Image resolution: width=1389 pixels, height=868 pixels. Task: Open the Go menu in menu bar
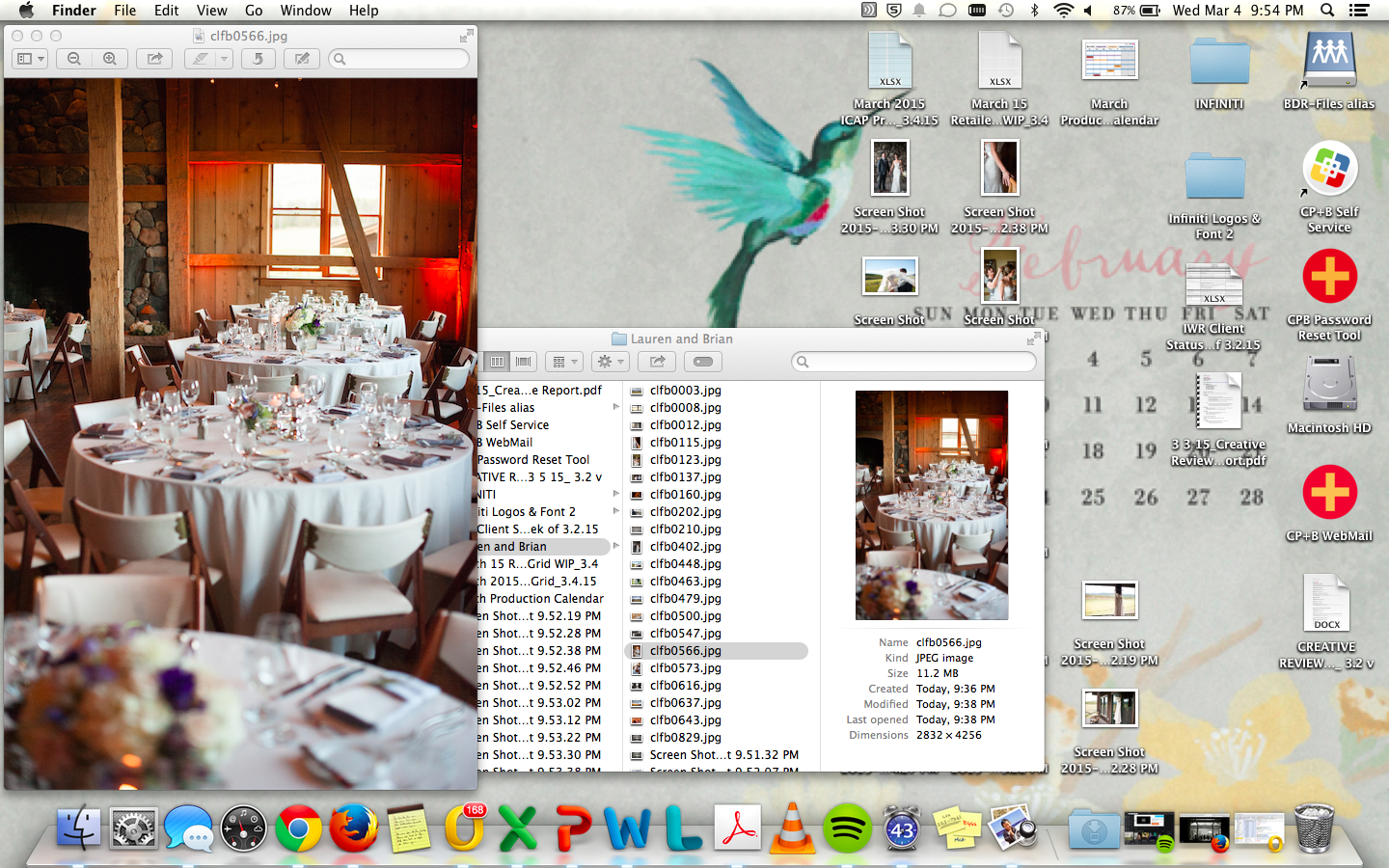click(254, 11)
